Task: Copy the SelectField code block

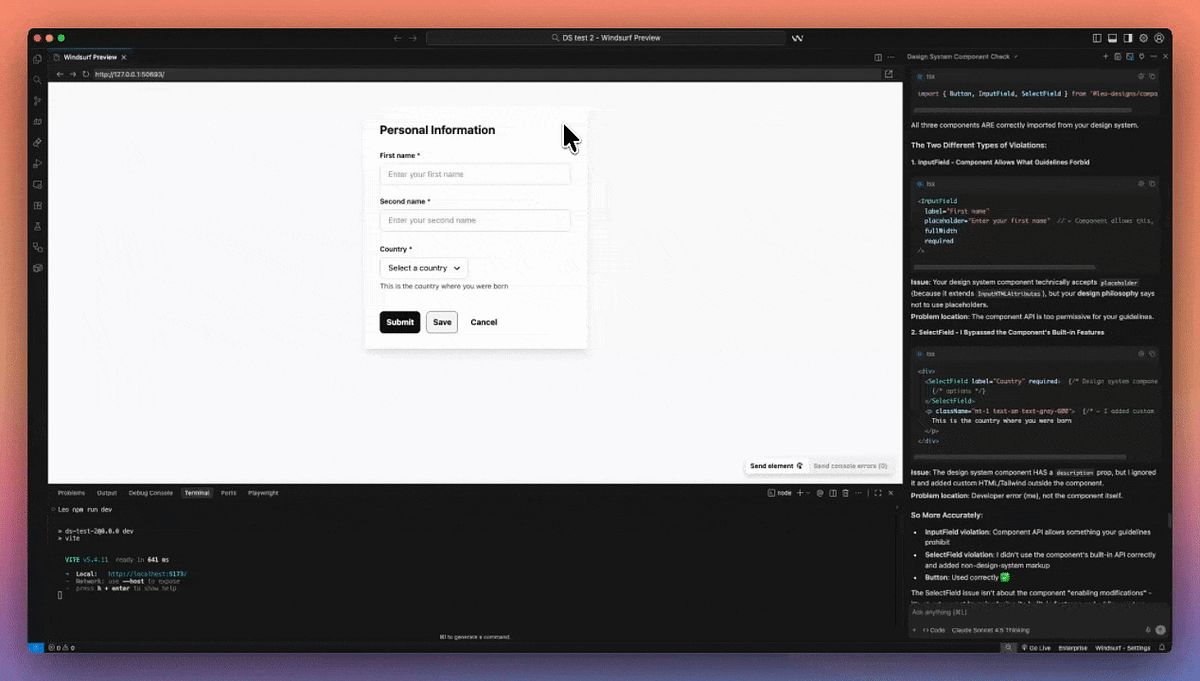Action: pyautogui.click(x=1152, y=353)
